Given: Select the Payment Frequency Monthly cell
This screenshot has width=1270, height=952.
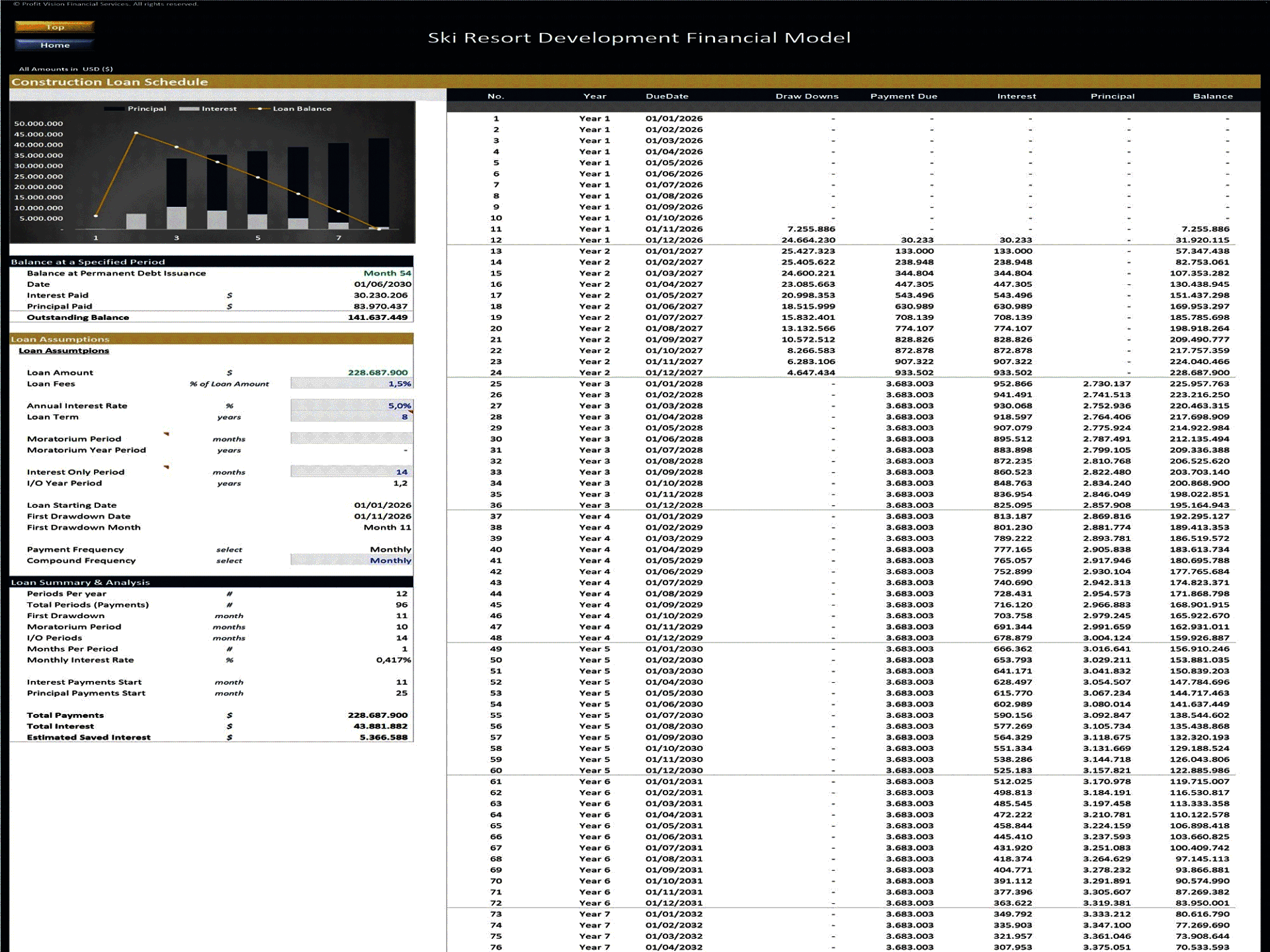Looking at the screenshot, I should (390, 549).
